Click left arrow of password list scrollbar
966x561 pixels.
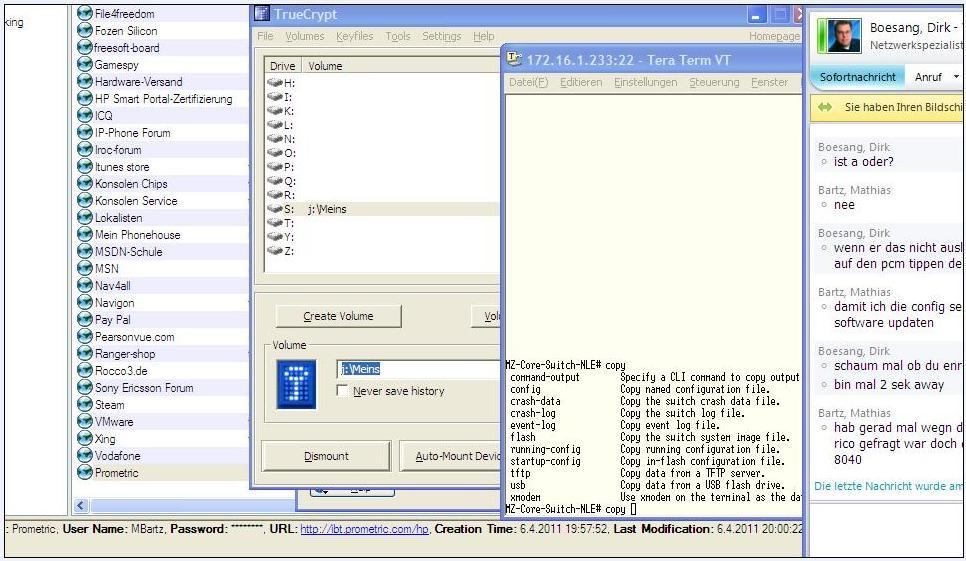(x=81, y=506)
